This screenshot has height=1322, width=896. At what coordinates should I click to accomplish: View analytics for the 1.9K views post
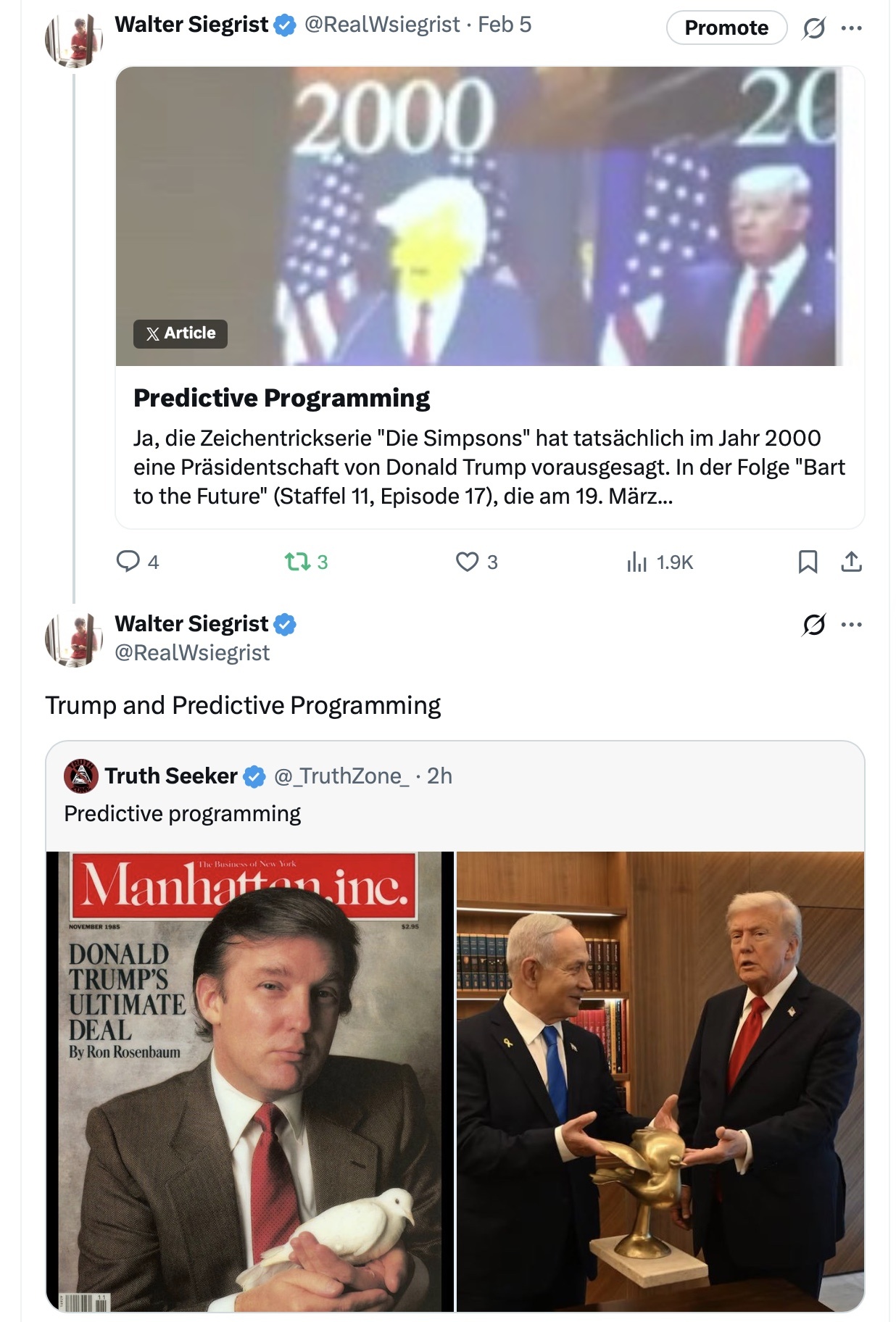[x=636, y=562]
